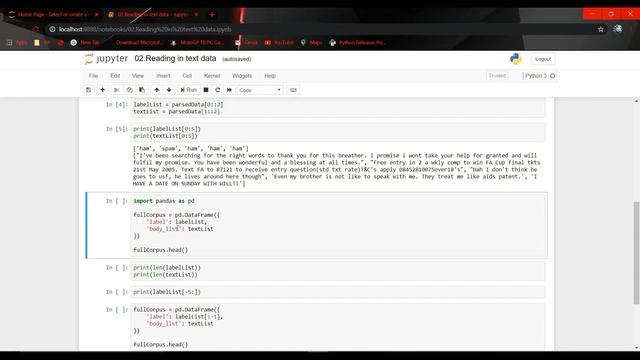The image size is (640, 360).
Task: Reload the page in the browser
Action: pos(36,29)
